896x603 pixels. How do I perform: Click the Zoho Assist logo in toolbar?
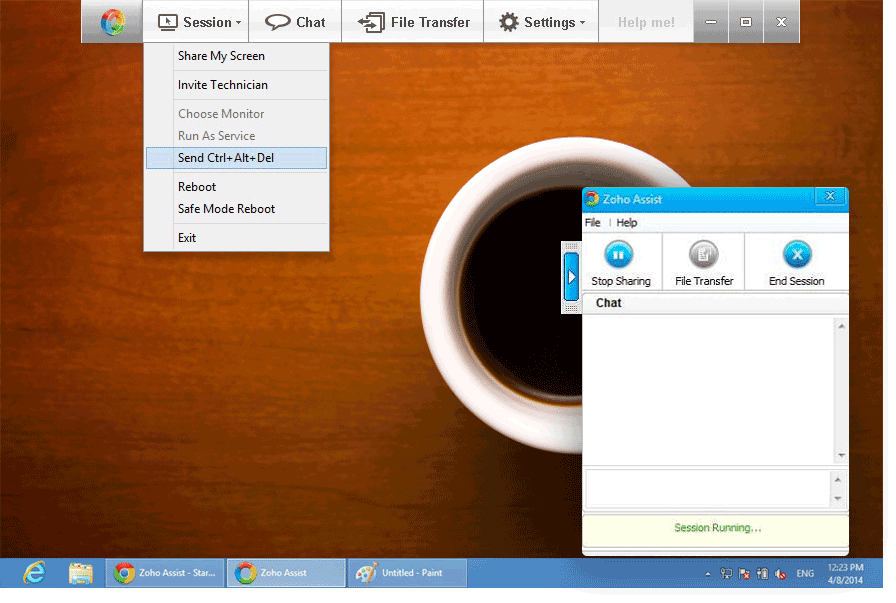coord(112,22)
